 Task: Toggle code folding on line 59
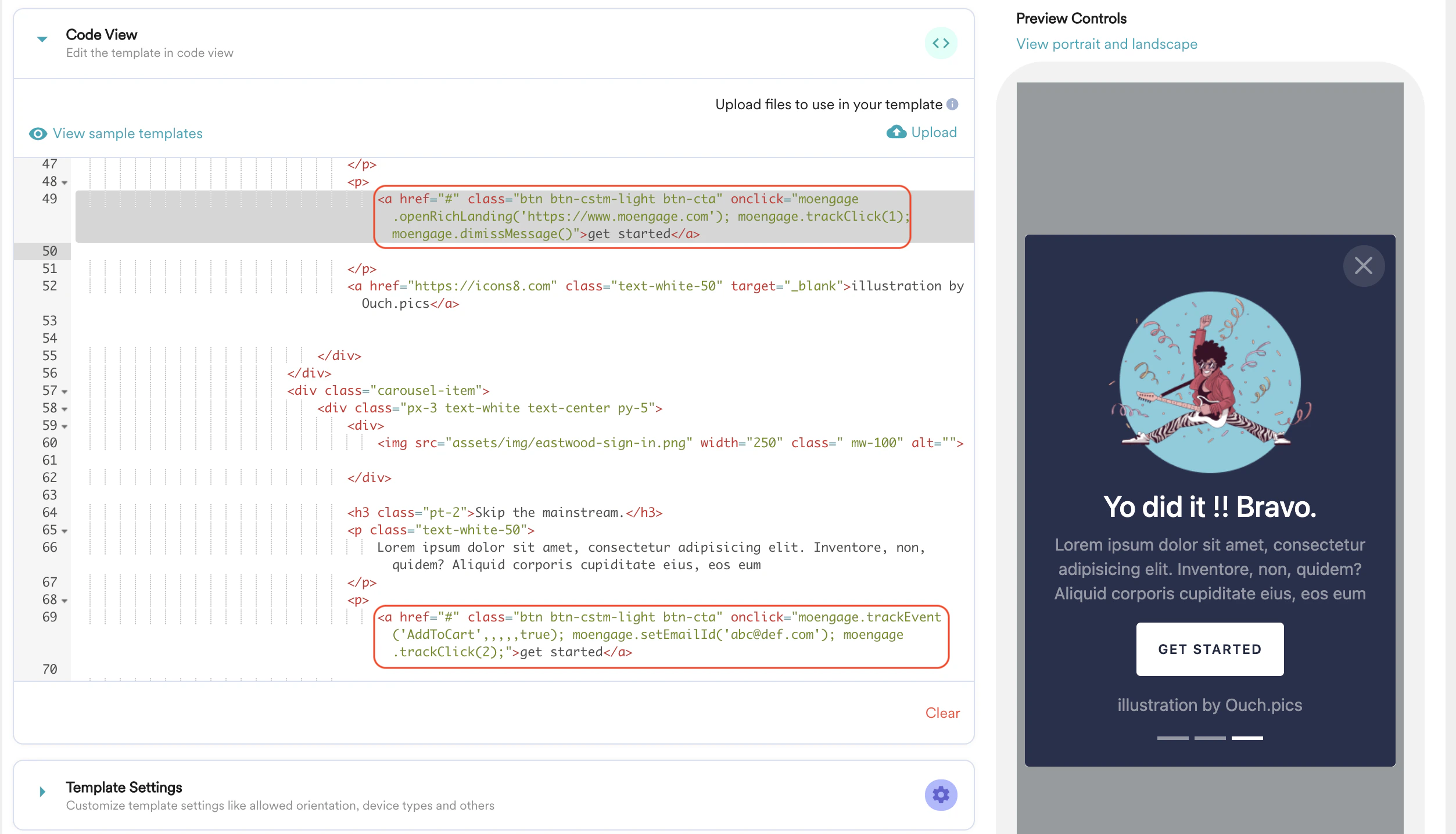(64, 426)
